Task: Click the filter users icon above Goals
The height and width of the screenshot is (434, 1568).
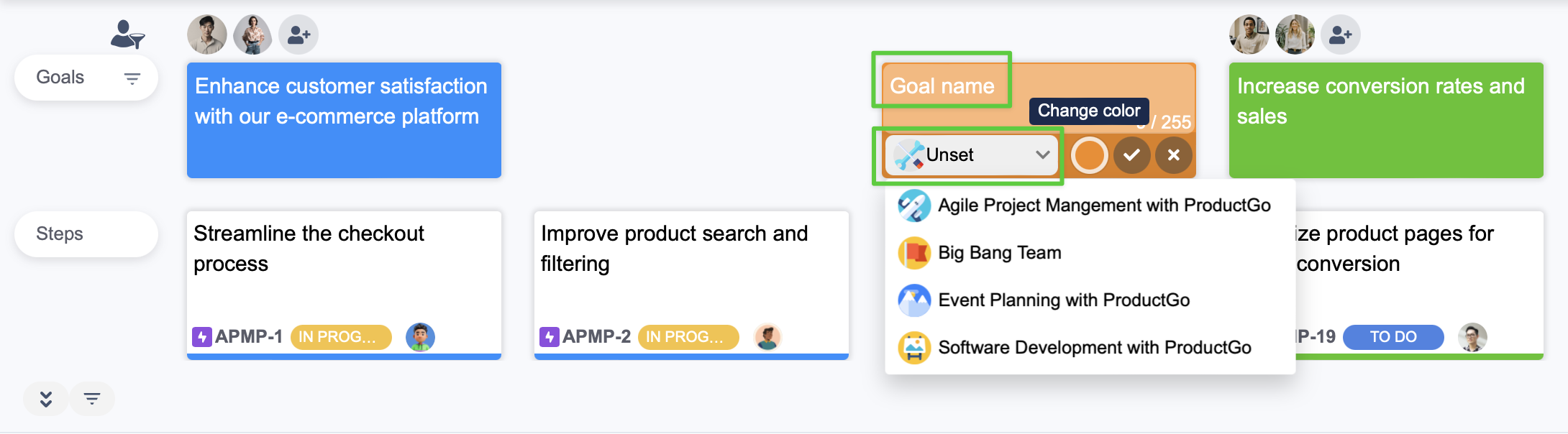Action: (127, 34)
